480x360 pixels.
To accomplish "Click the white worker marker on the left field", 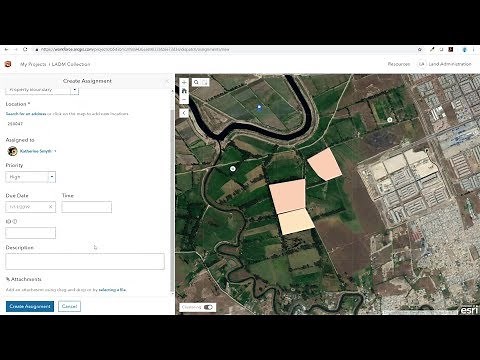I will (233, 169).
